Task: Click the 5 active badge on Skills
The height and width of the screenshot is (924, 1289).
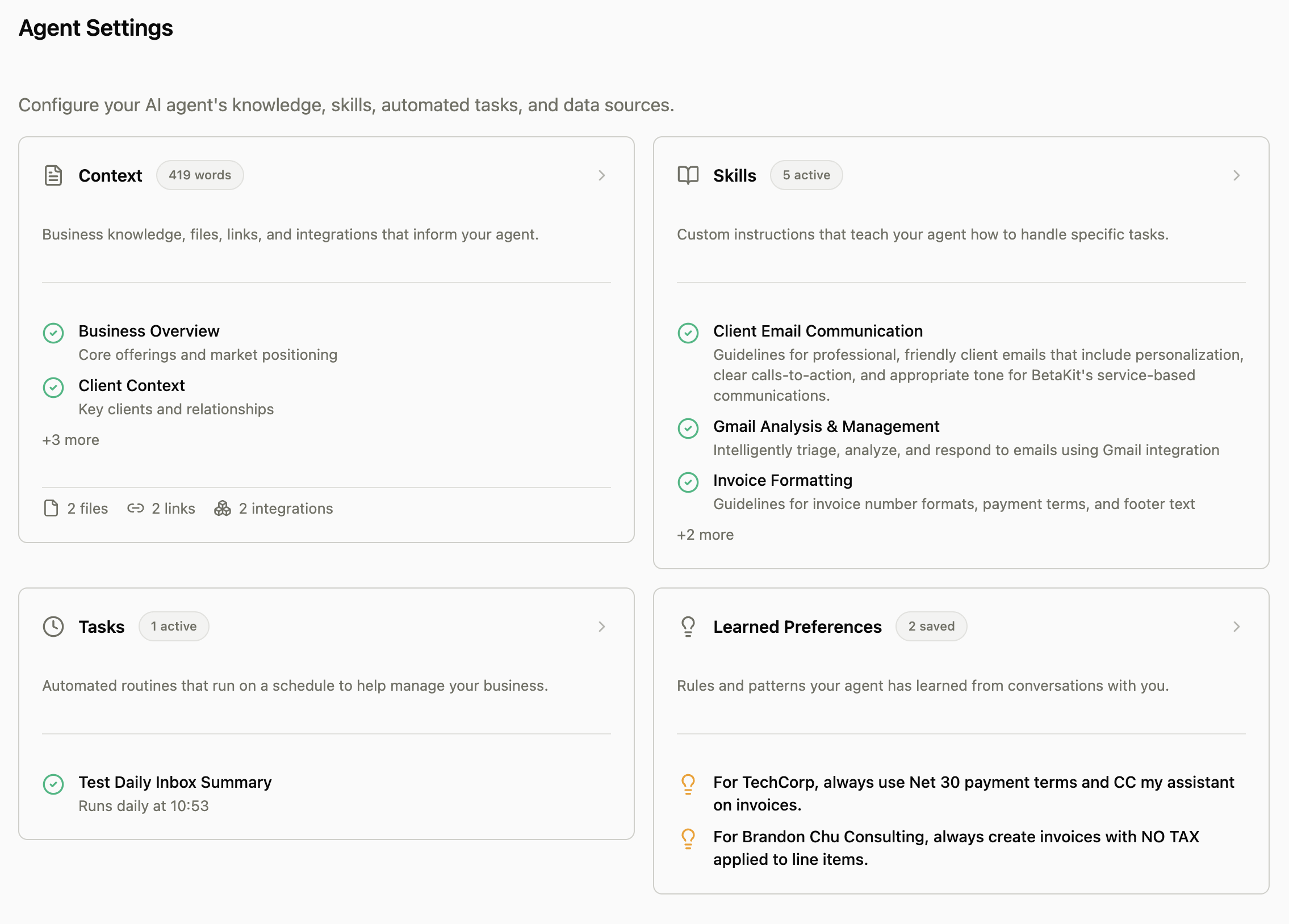Action: click(x=806, y=175)
